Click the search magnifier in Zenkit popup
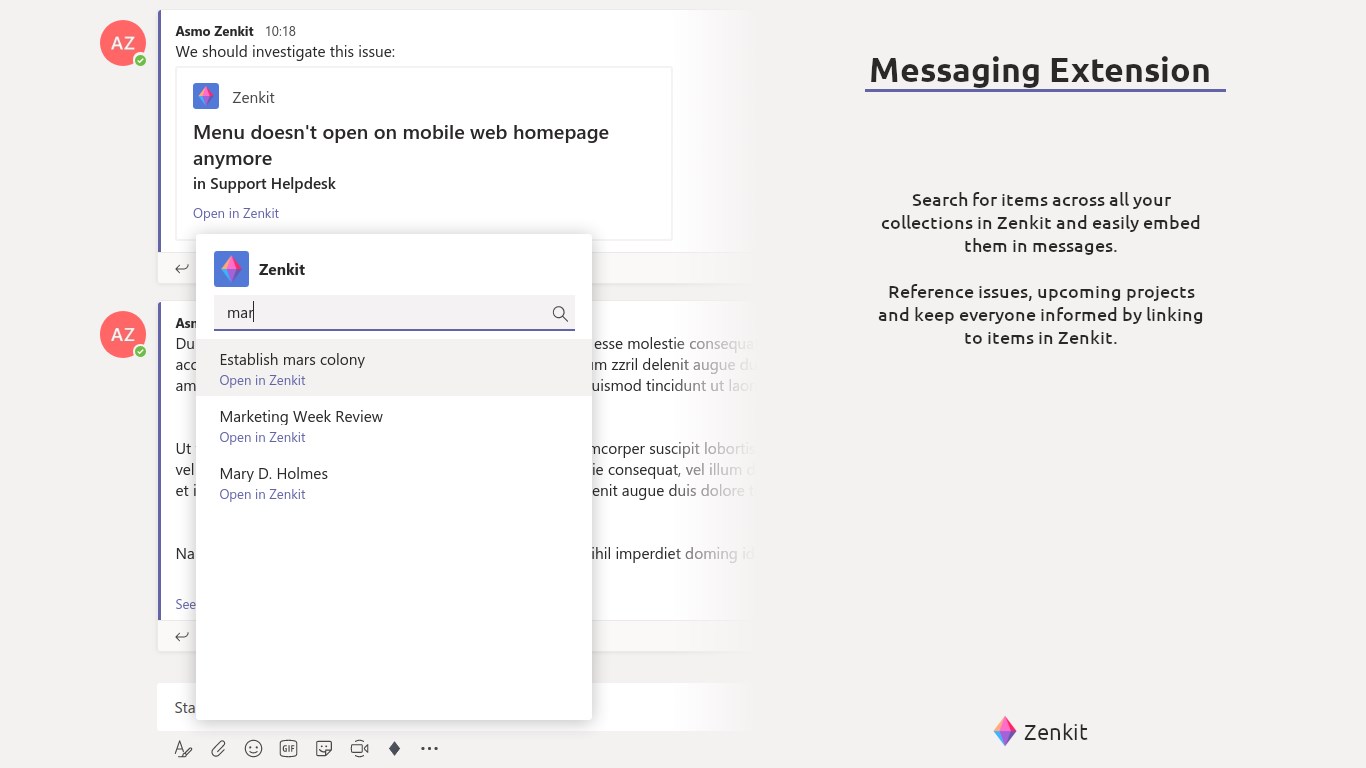The height and width of the screenshot is (768, 1366). click(560, 313)
